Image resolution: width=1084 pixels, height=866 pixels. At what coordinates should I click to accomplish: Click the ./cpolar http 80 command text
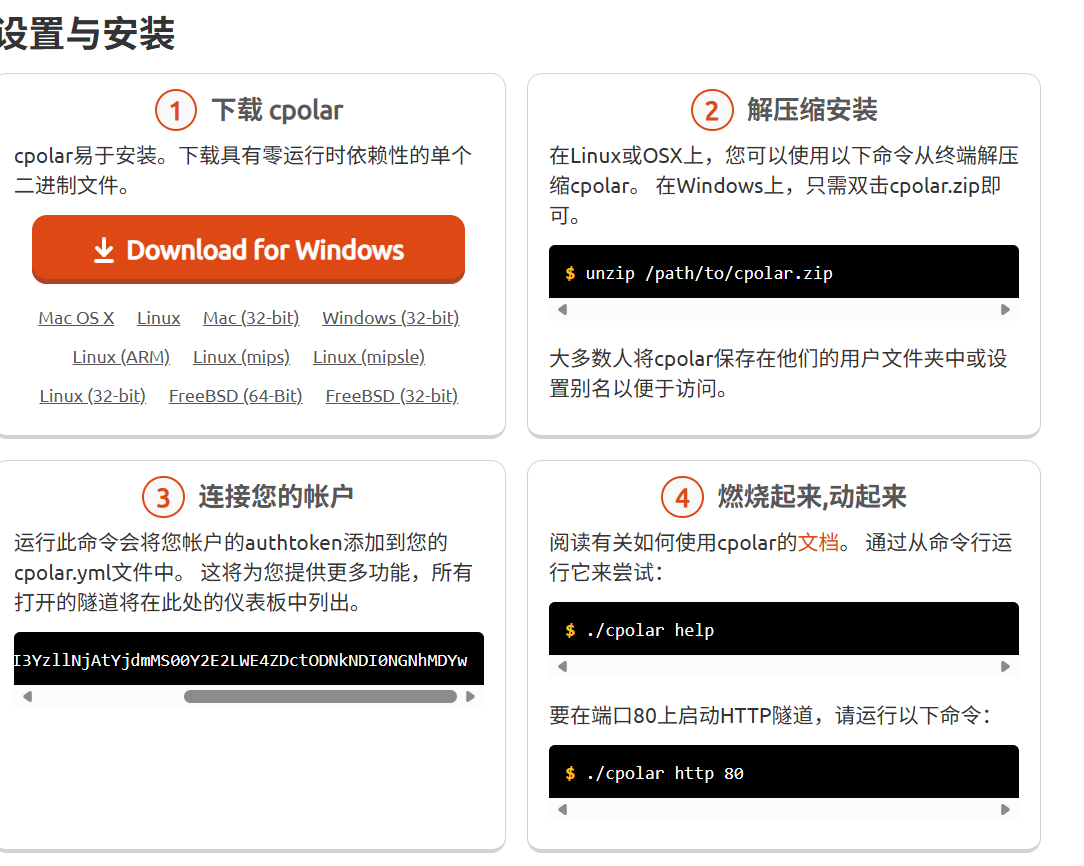[x=664, y=773]
